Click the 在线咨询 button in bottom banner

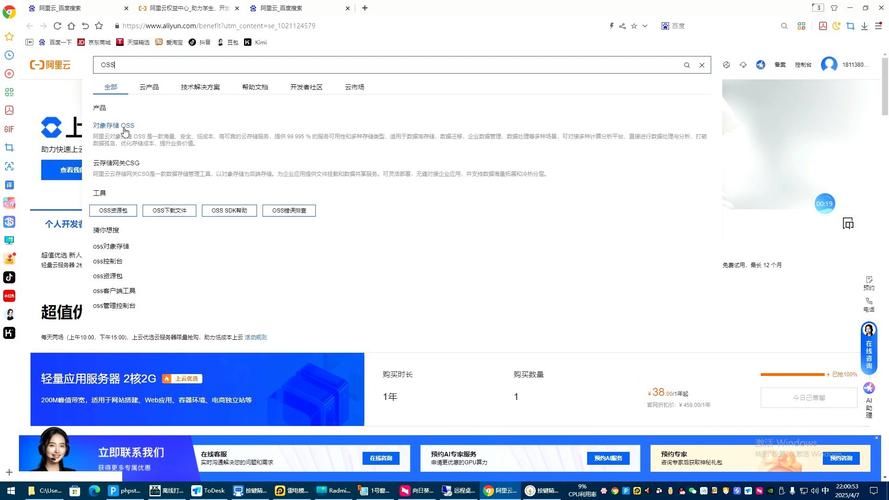[381, 458]
